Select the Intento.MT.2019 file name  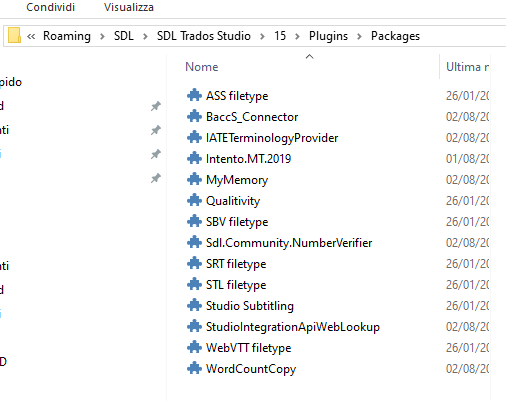pyautogui.click(x=248, y=159)
